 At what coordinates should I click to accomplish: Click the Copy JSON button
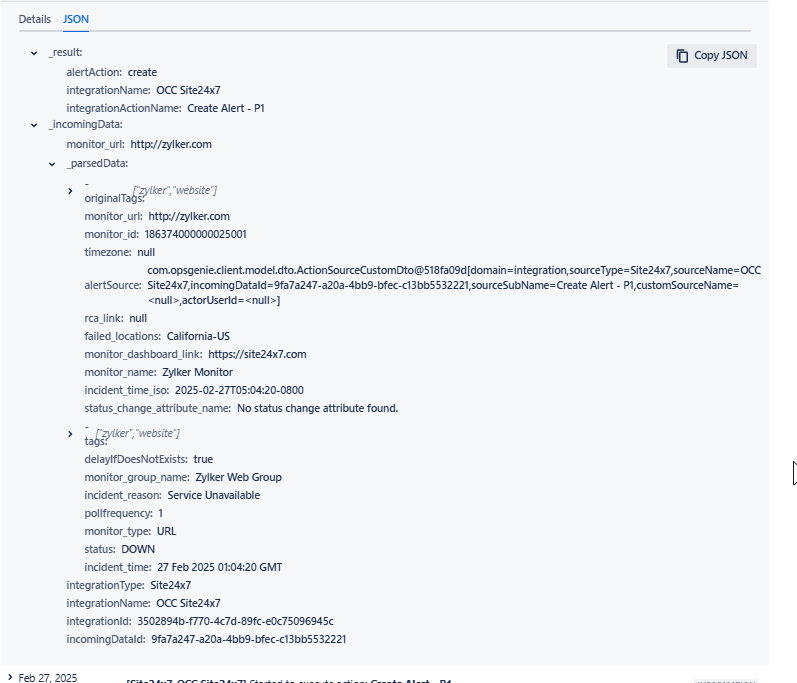(712, 55)
